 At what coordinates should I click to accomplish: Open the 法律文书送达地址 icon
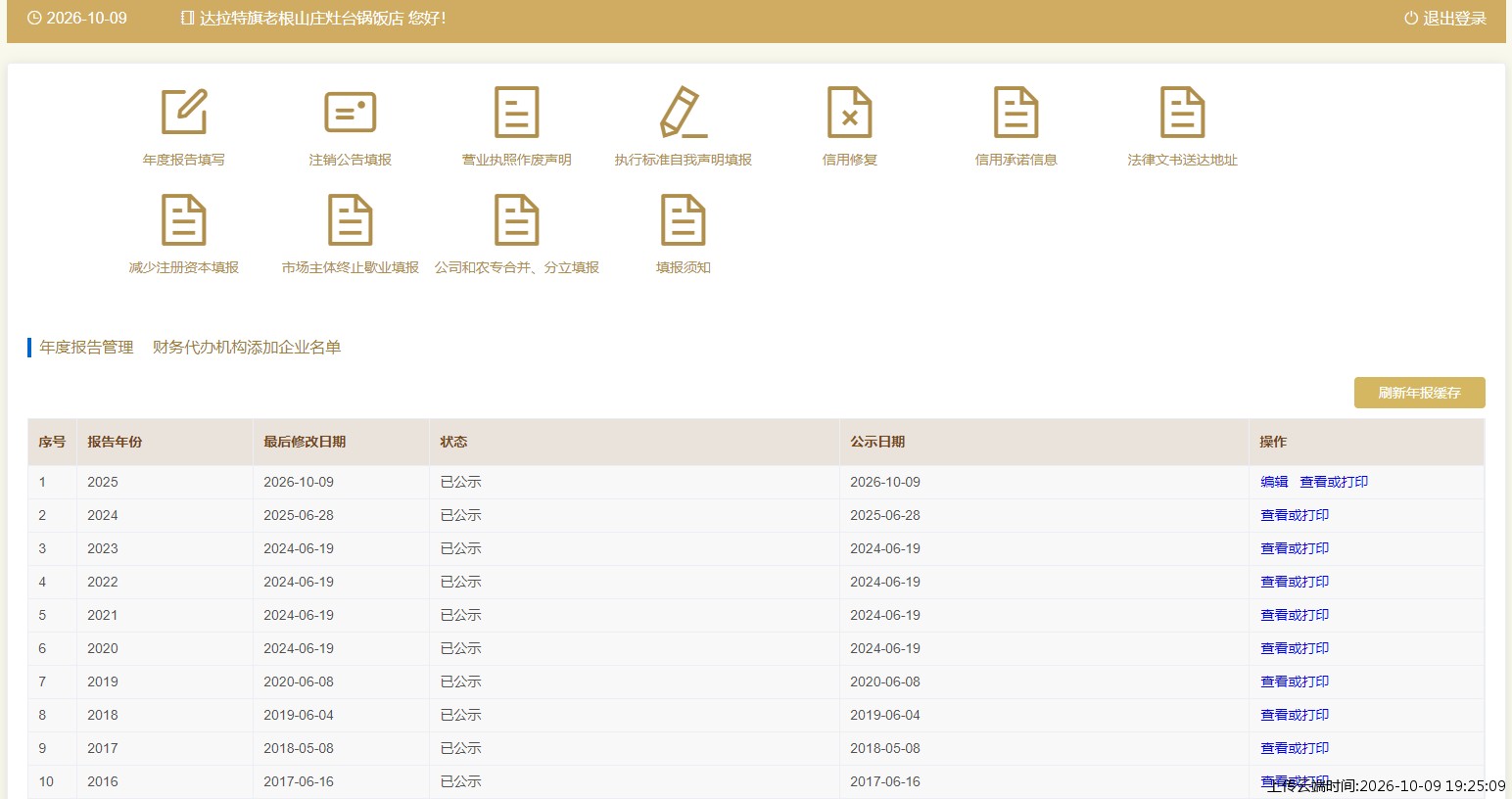1183,112
